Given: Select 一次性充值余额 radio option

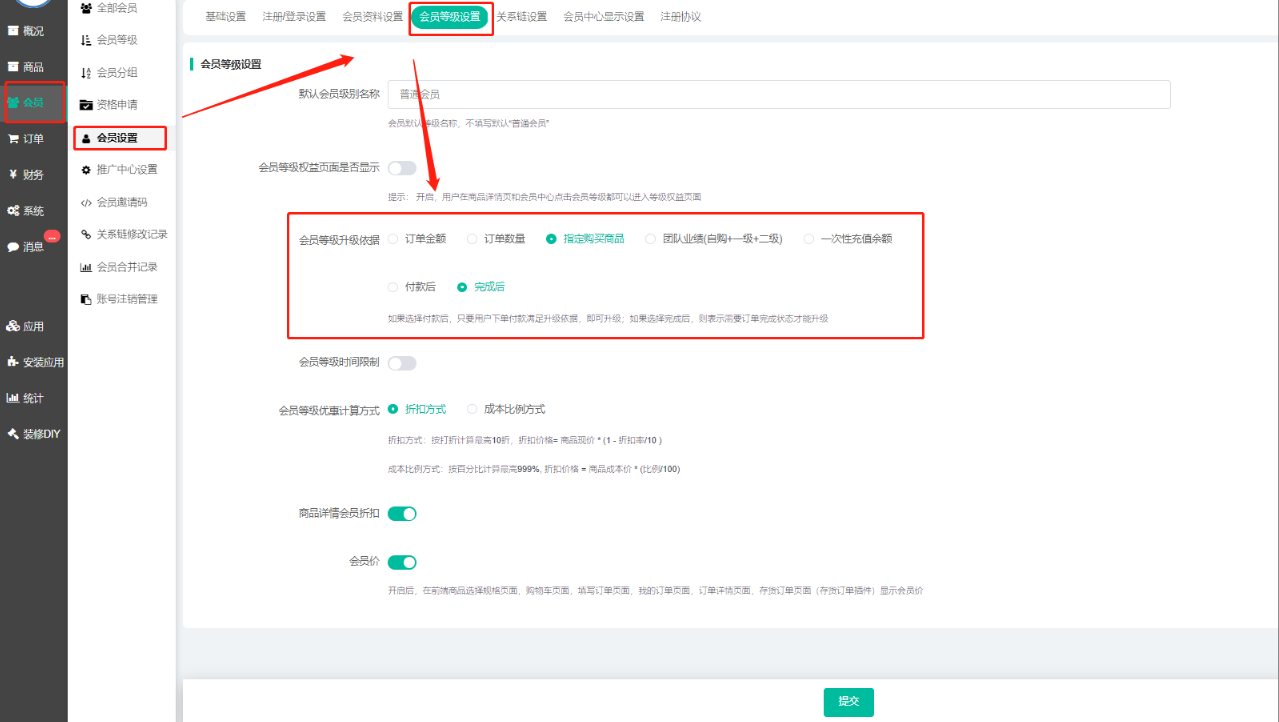Looking at the screenshot, I should pos(809,239).
